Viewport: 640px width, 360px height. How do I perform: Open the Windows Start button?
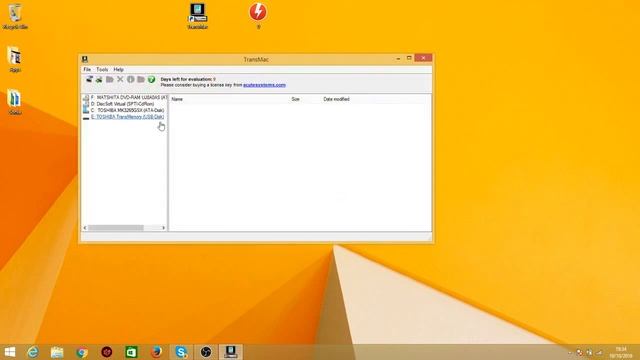[x=9, y=352]
